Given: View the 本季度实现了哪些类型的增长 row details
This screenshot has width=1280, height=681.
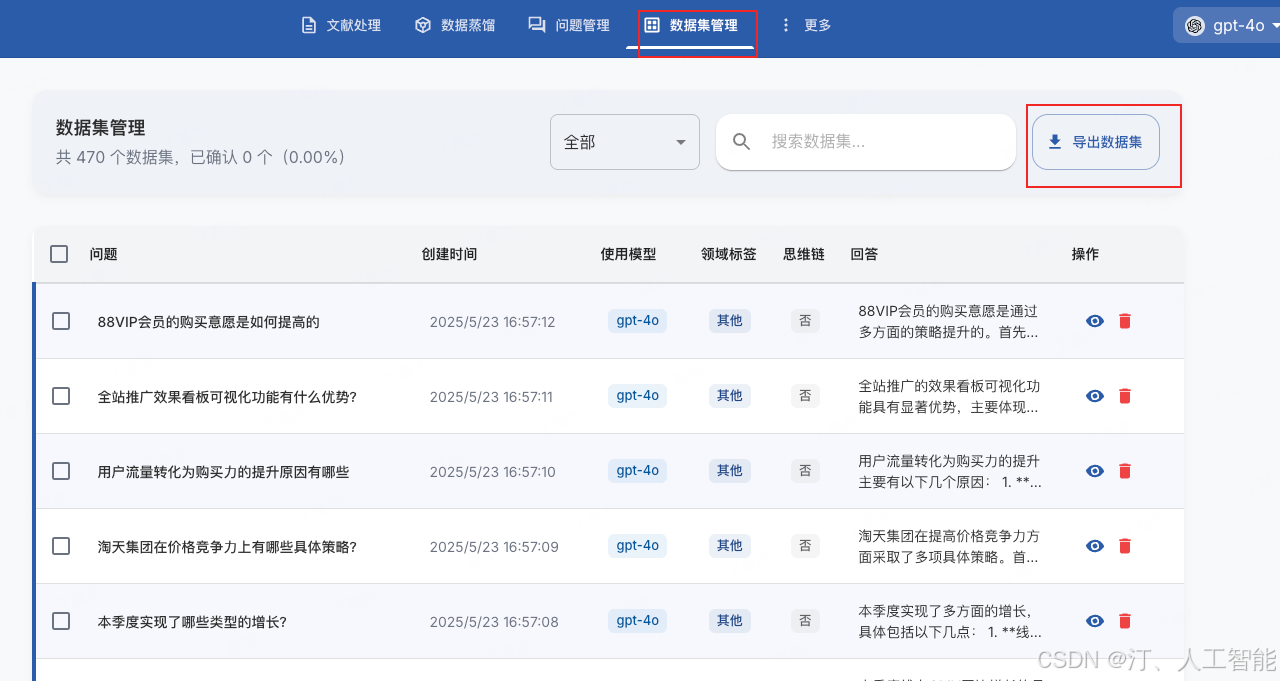Looking at the screenshot, I should click(x=1095, y=621).
